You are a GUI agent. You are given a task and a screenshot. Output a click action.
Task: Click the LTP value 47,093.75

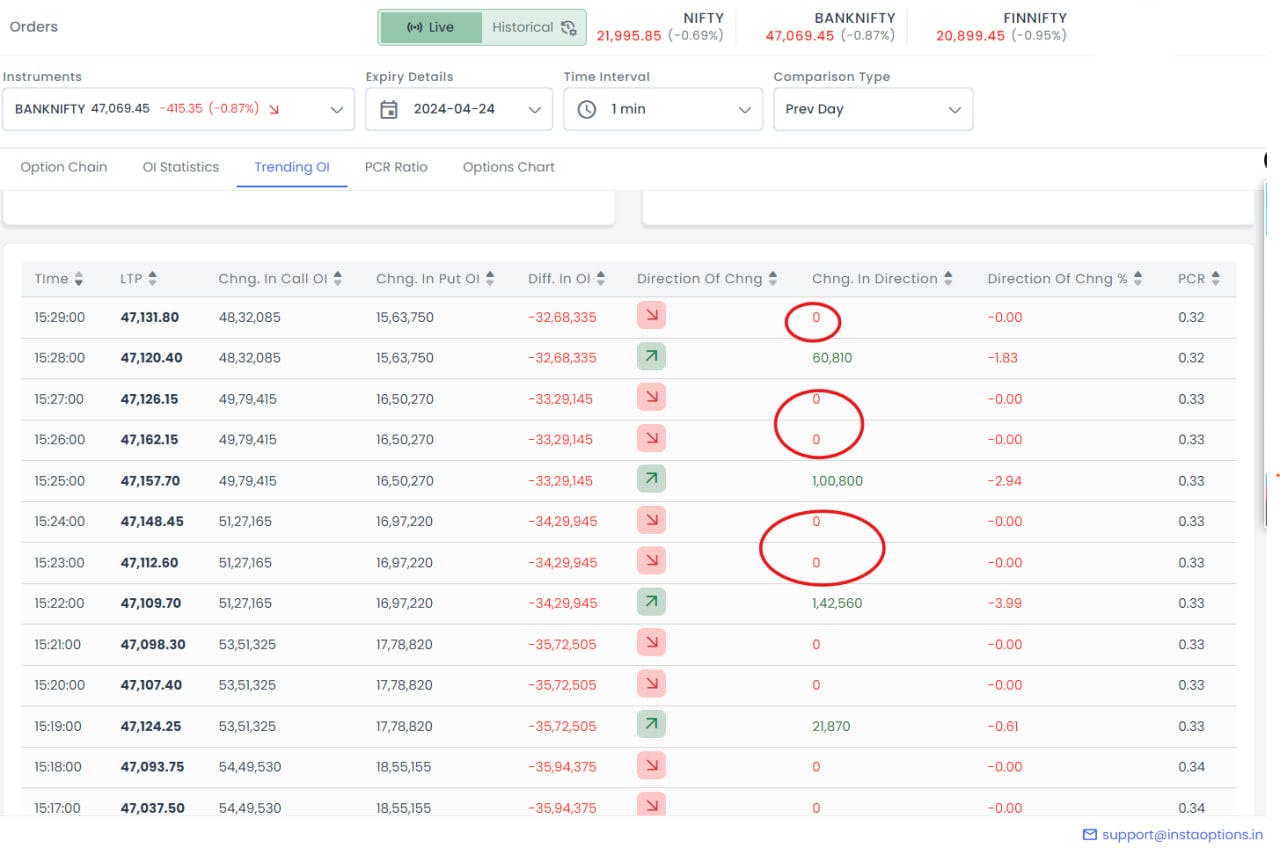point(152,768)
